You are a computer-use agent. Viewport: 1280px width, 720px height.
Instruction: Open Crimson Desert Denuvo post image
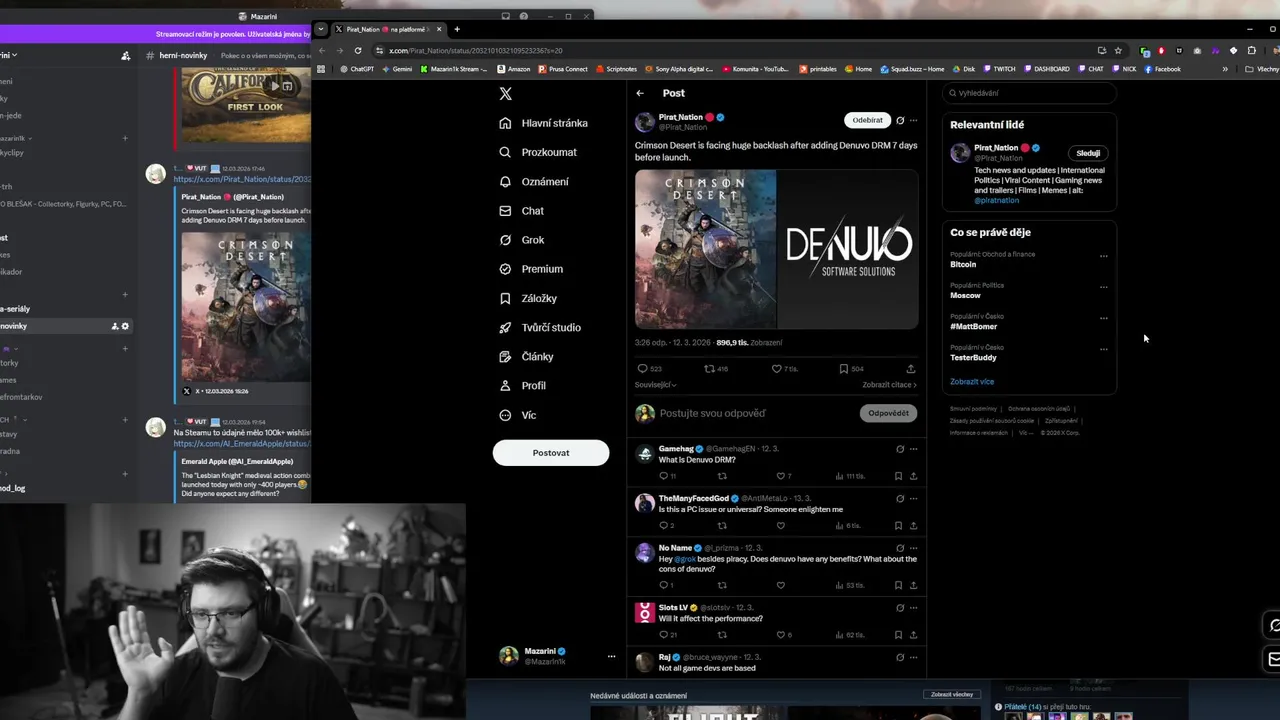point(776,249)
